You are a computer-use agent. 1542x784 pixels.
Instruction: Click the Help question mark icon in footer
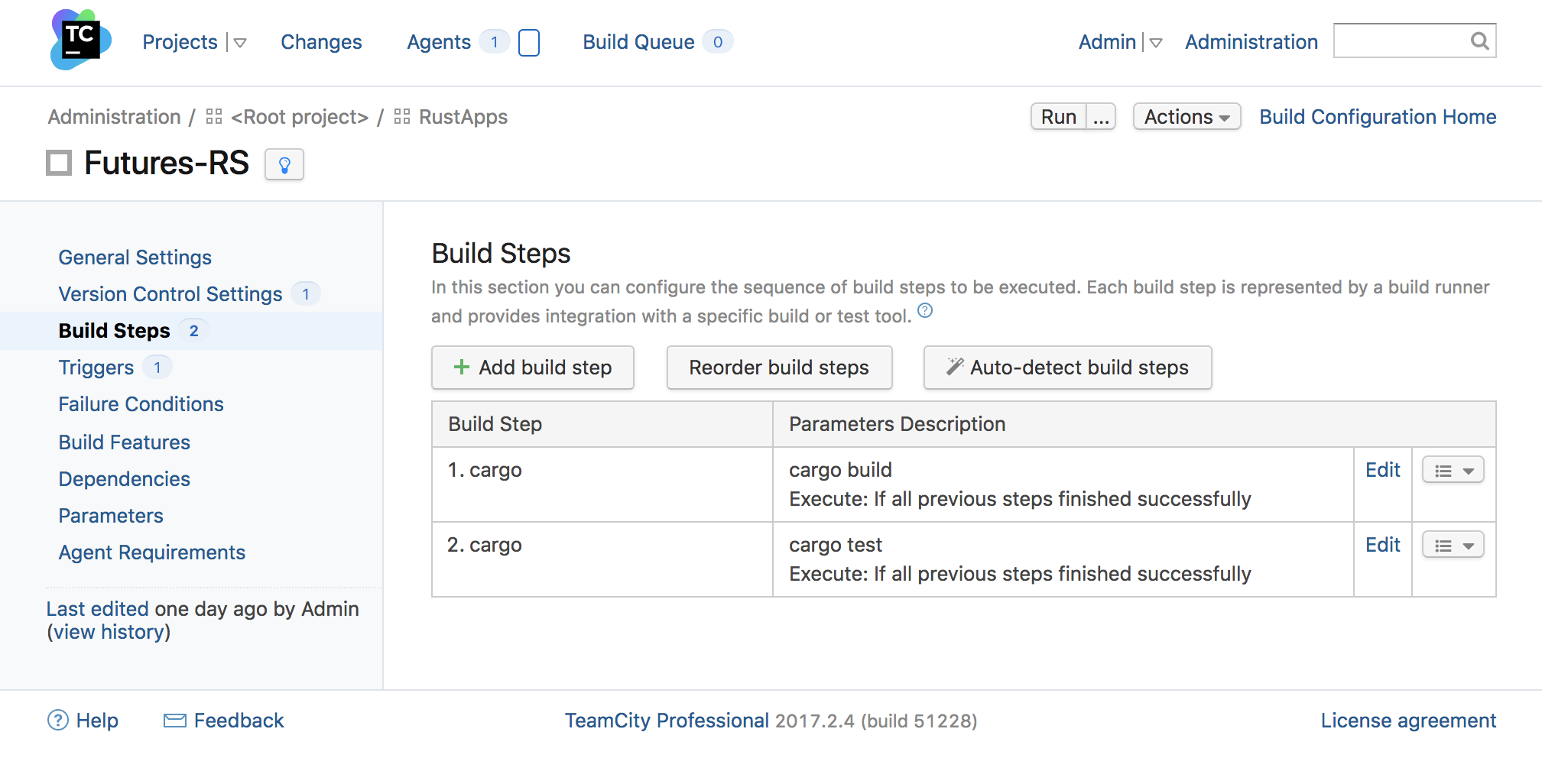tap(58, 720)
